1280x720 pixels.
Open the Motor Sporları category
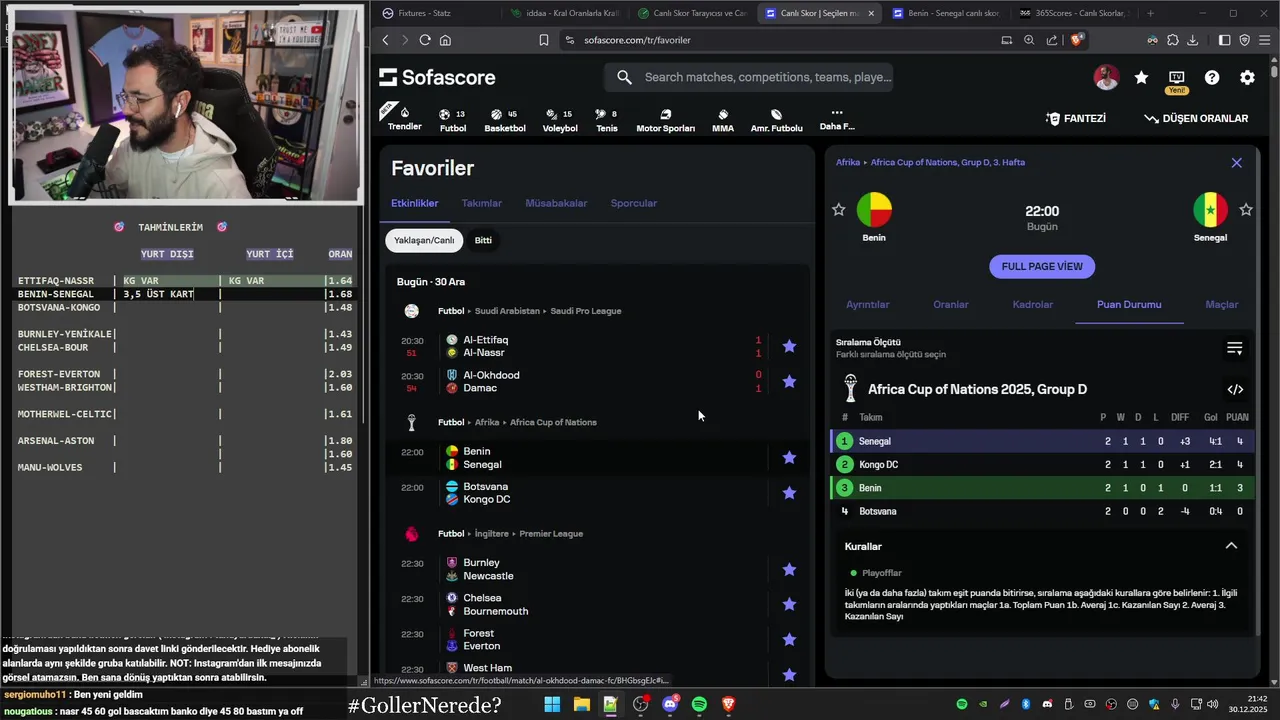(x=665, y=120)
